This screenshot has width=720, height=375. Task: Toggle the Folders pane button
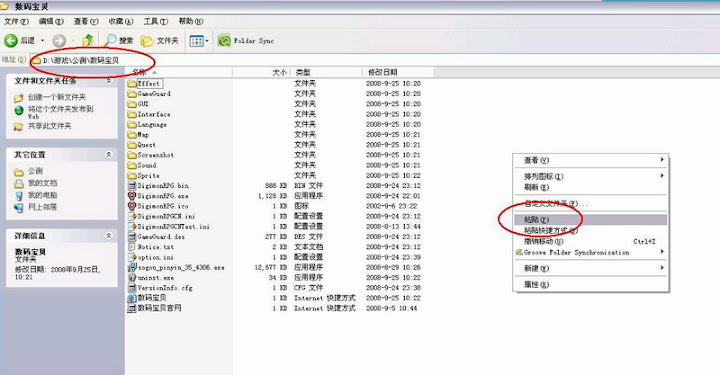coord(159,41)
